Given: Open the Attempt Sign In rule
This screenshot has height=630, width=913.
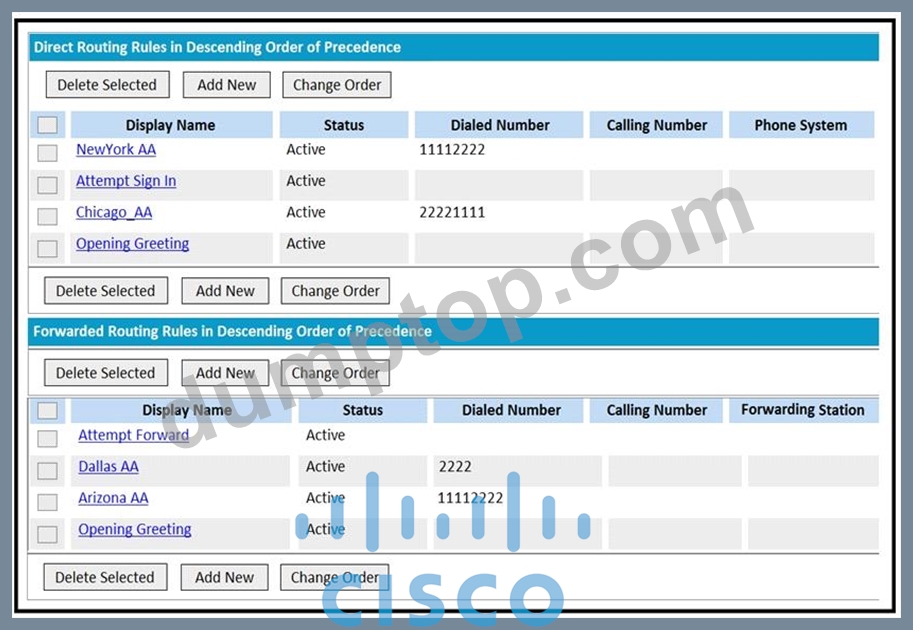Looking at the screenshot, I should pos(126,181).
